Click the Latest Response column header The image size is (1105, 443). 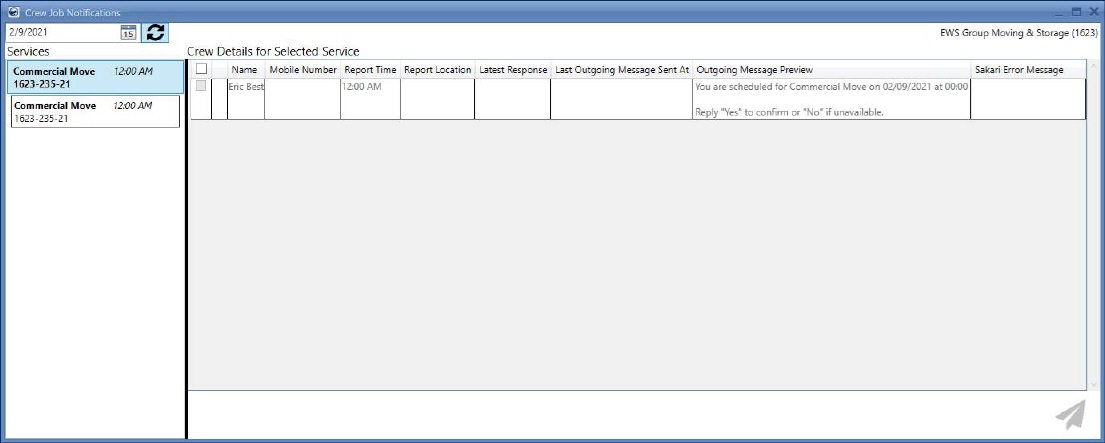click(512, 70)
